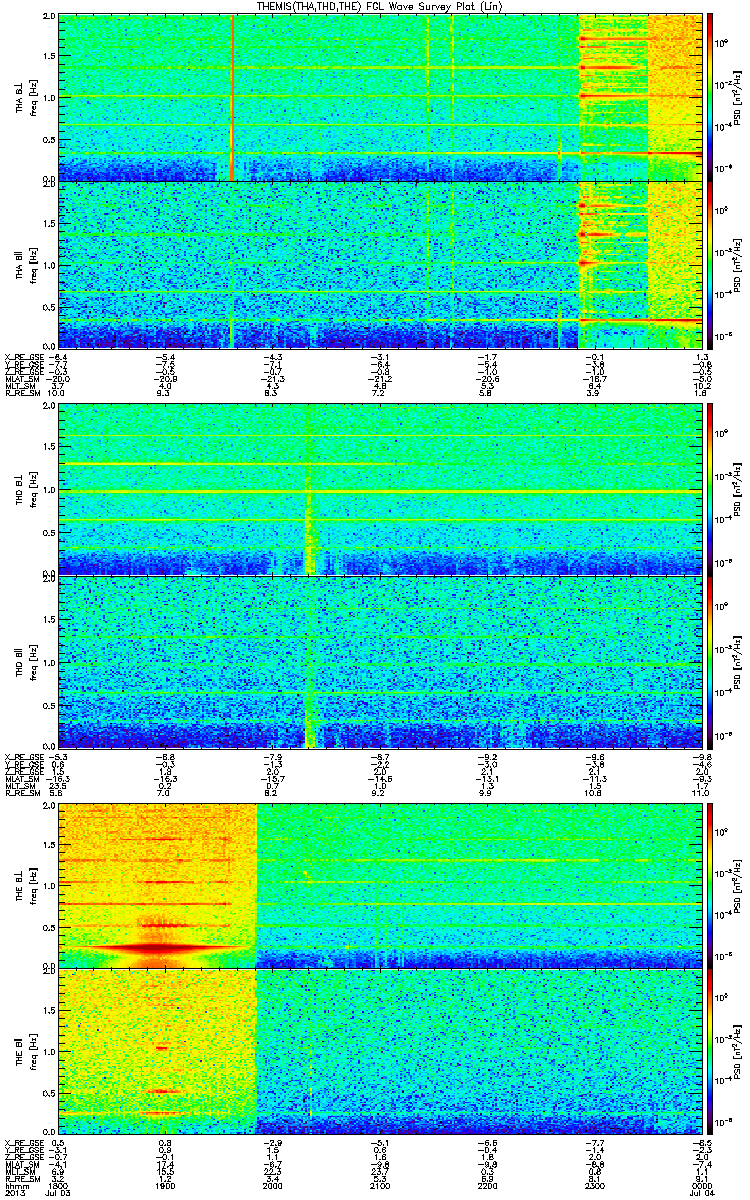Viewport: 750px width, 1200px height.
Task: Select the THA BII freq [Hz] axis label
Action: (24, 264)
